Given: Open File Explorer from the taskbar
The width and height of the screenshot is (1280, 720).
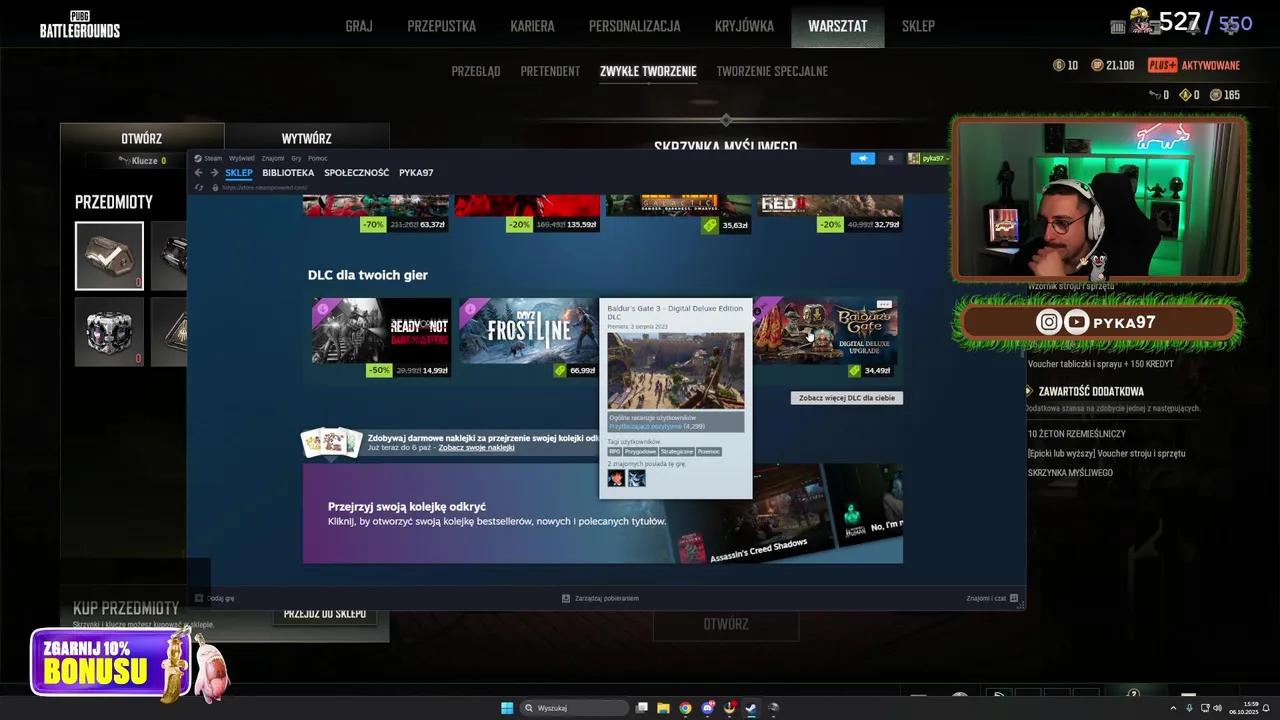Looking at the screenshot, I should tap(663, 708).
